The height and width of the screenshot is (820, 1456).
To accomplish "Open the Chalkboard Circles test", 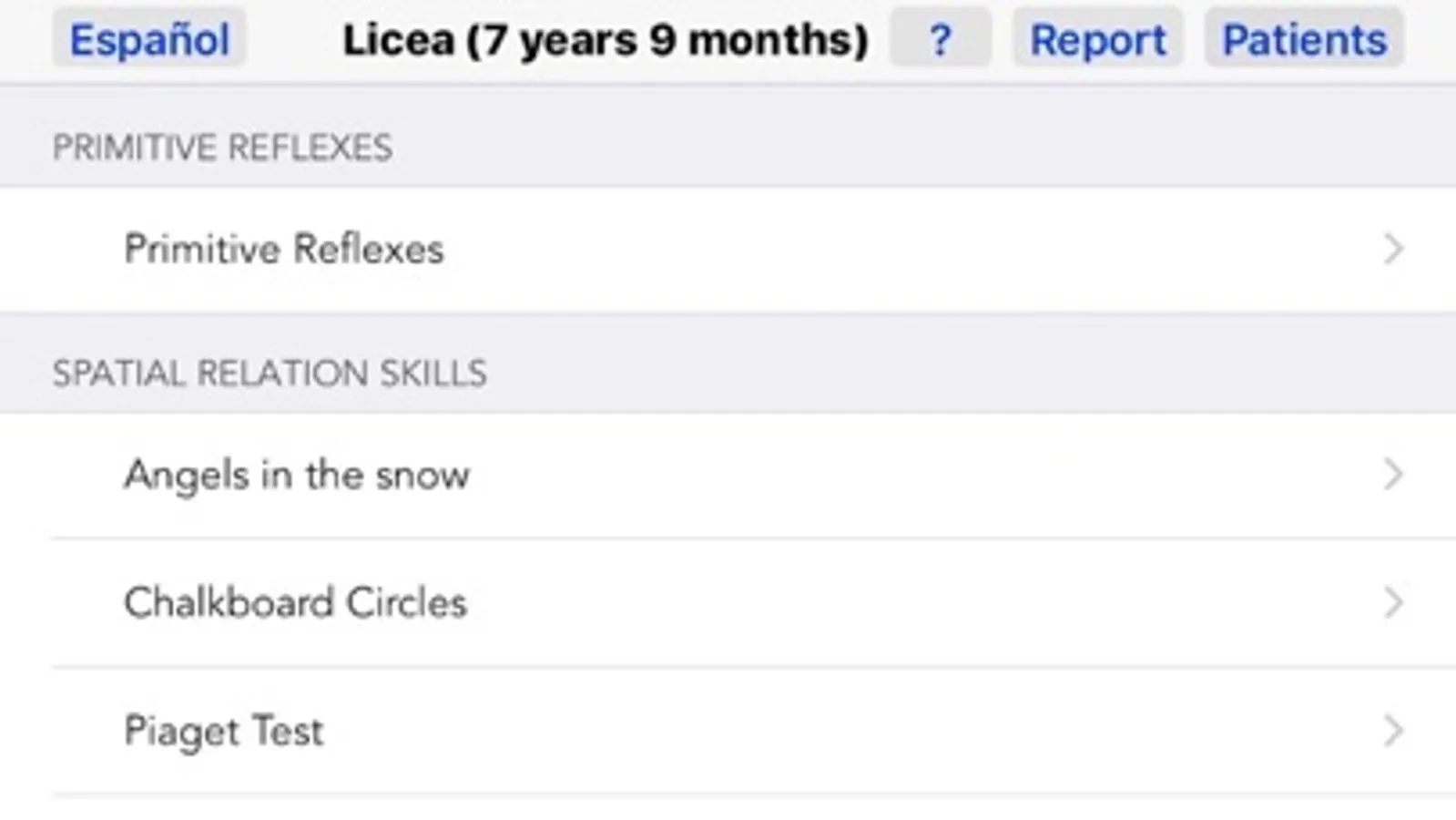I will tap(295, 602).
